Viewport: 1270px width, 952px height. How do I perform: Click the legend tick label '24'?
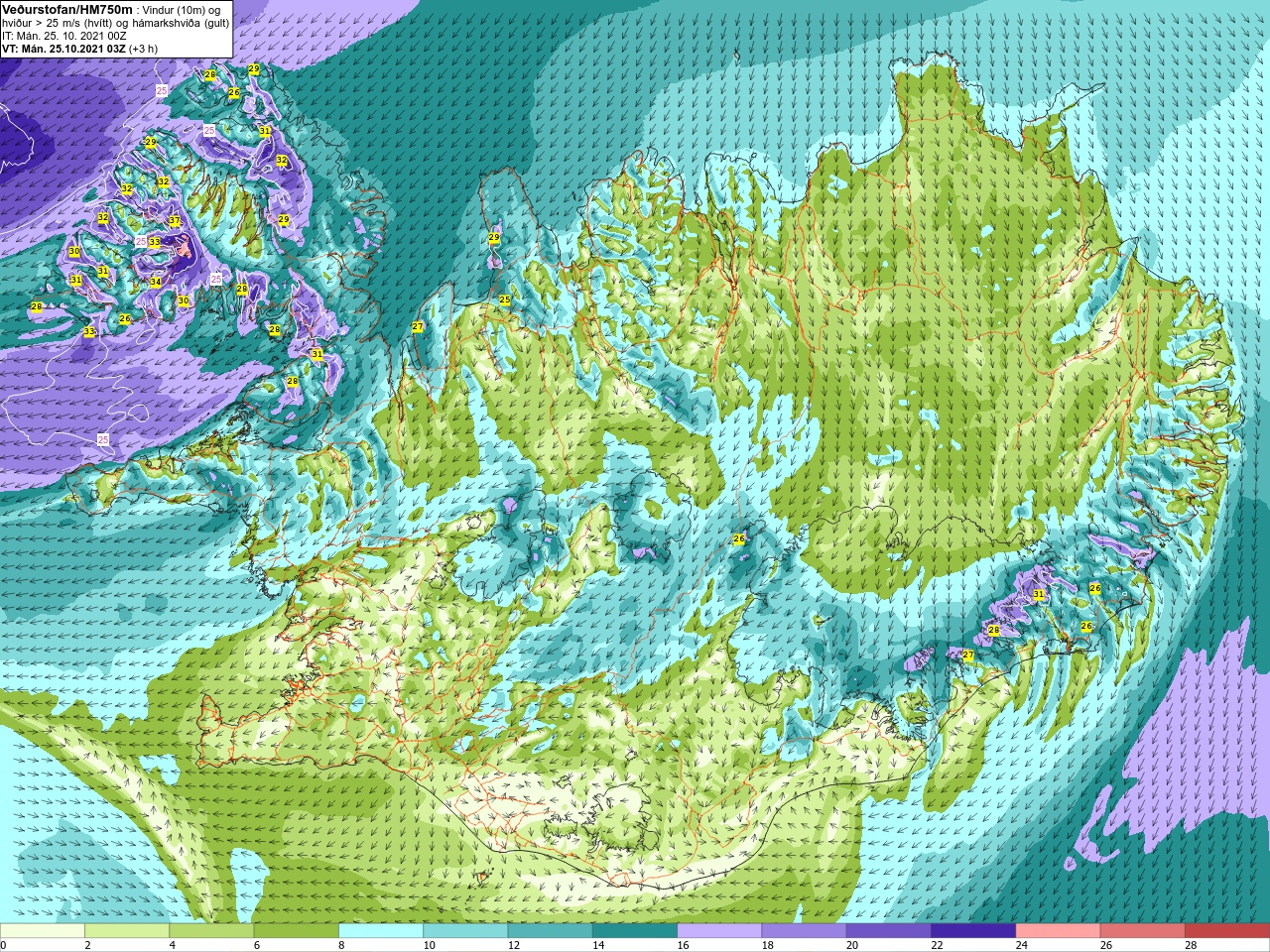pos(1021,945)
